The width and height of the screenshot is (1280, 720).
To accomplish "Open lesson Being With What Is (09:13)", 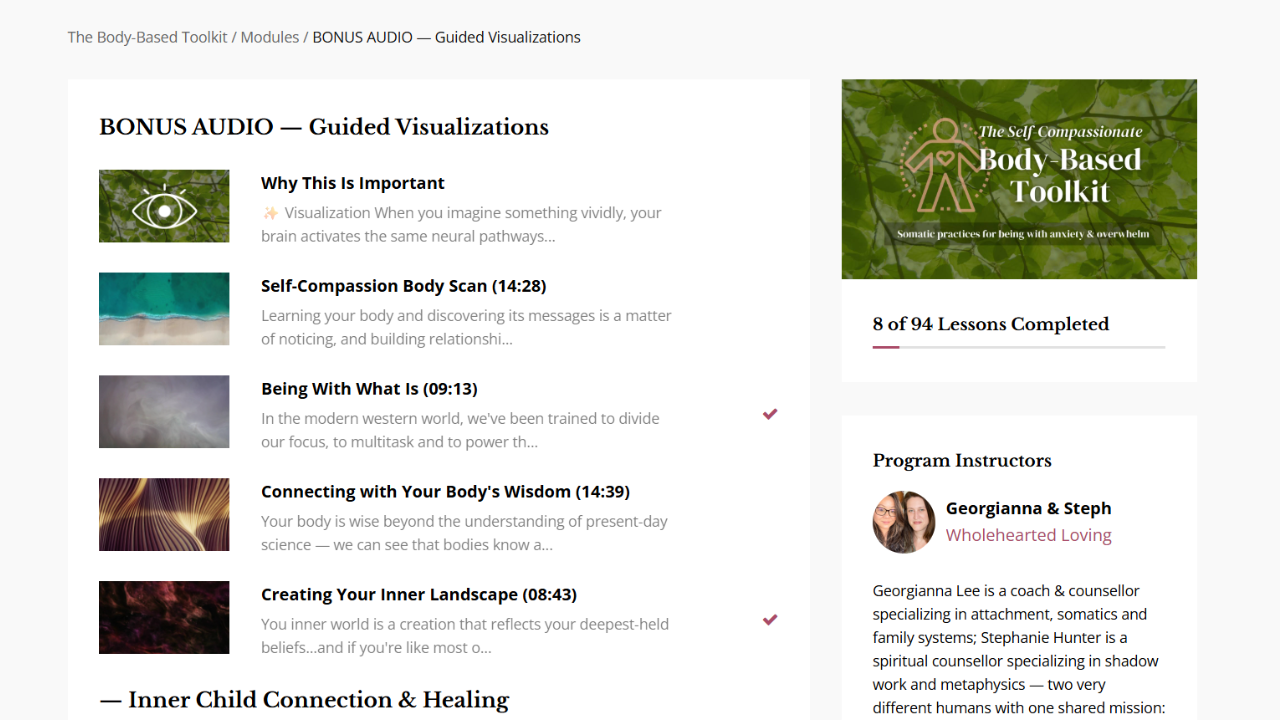I will (x=369, y=389).
